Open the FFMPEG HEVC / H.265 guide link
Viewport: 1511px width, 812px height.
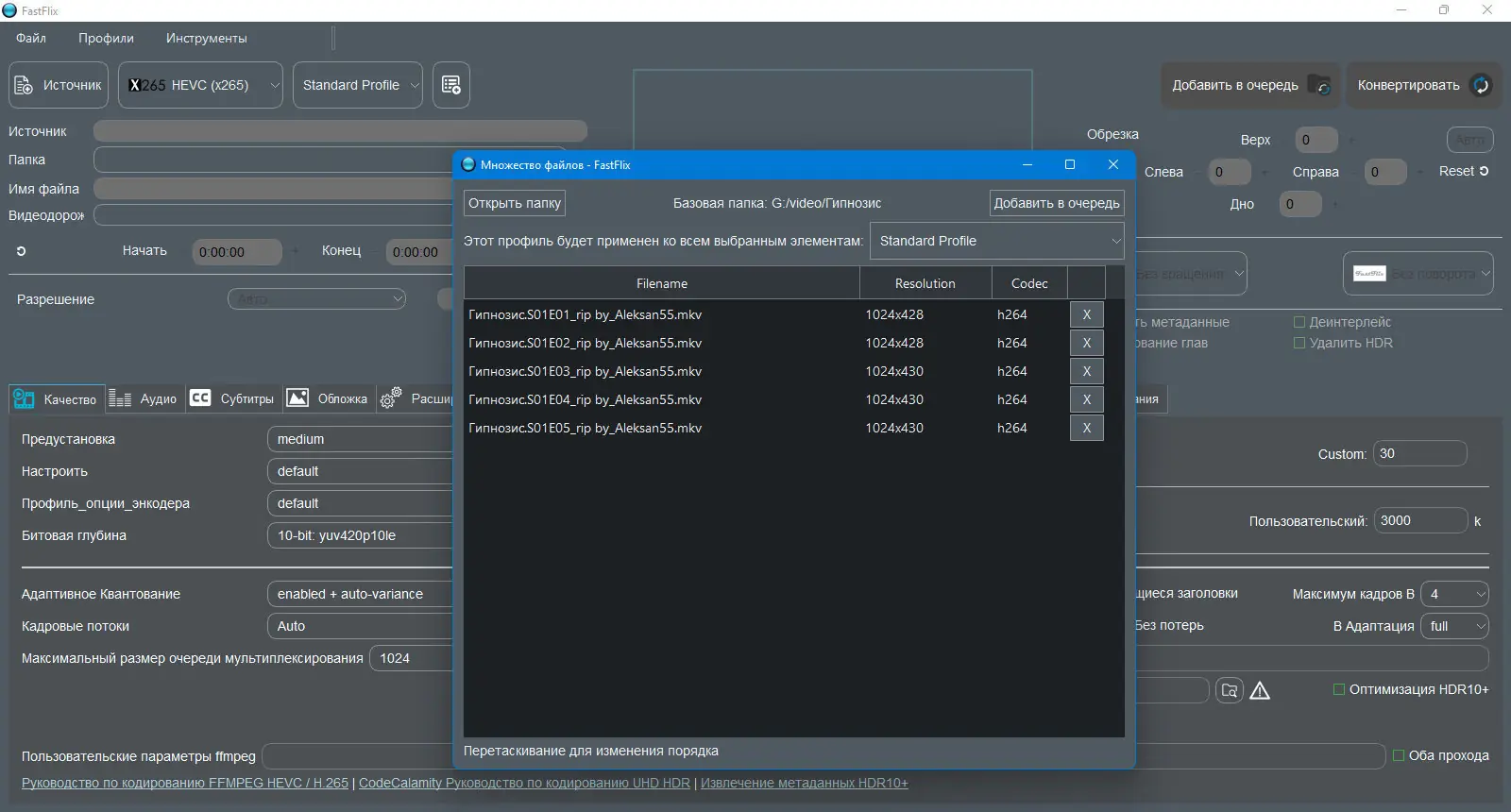click(185, 783)
